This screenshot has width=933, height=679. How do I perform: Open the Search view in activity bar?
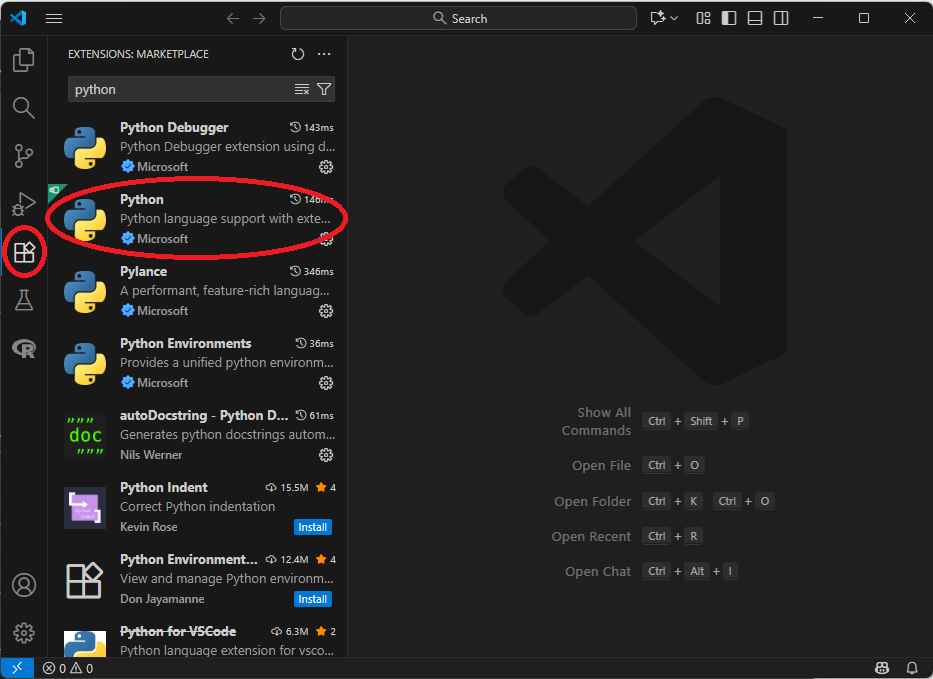[23, 108]
